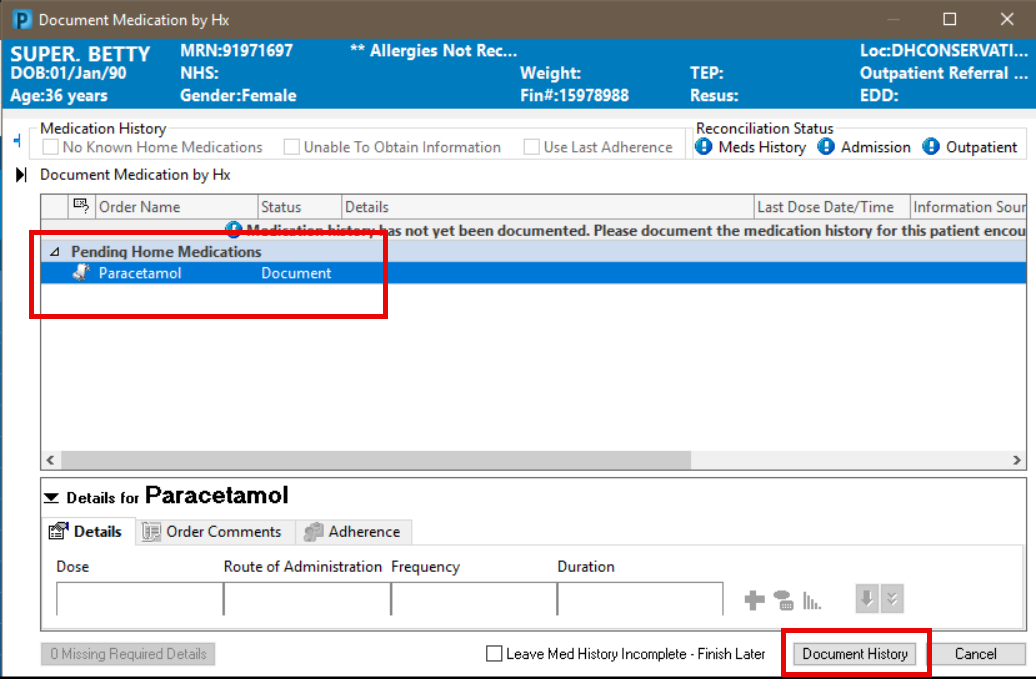Toggle the Document Medication by Hx arrow

[x=22, y=175]
